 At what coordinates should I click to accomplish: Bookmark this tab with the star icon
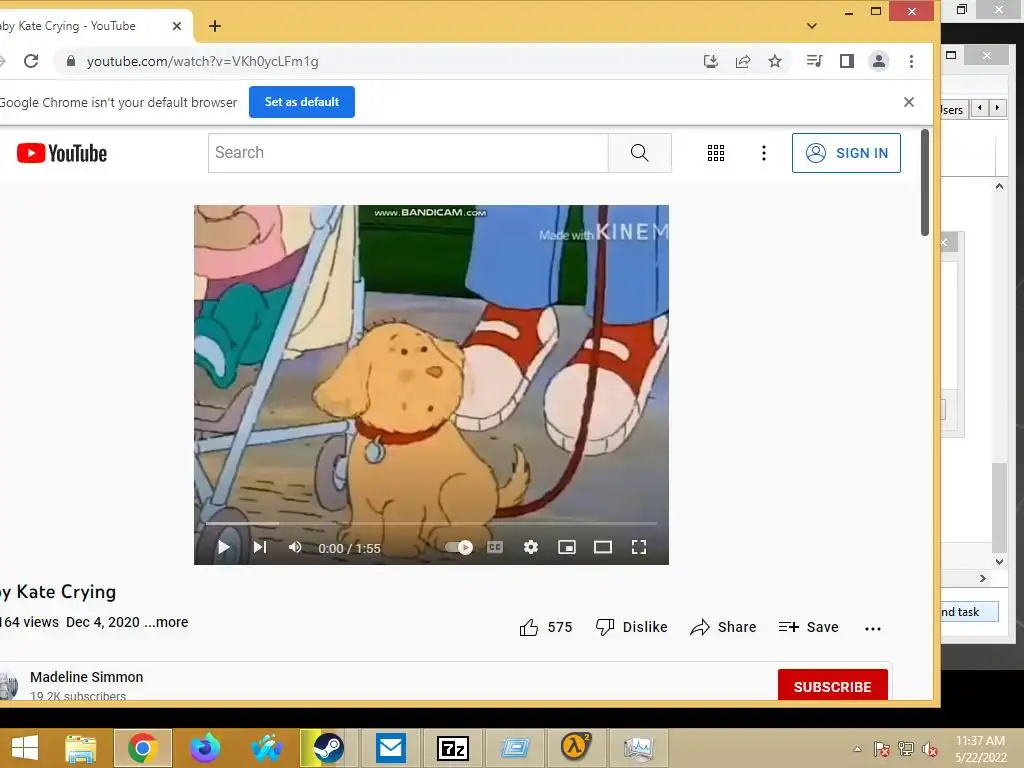tap(775, 61)
